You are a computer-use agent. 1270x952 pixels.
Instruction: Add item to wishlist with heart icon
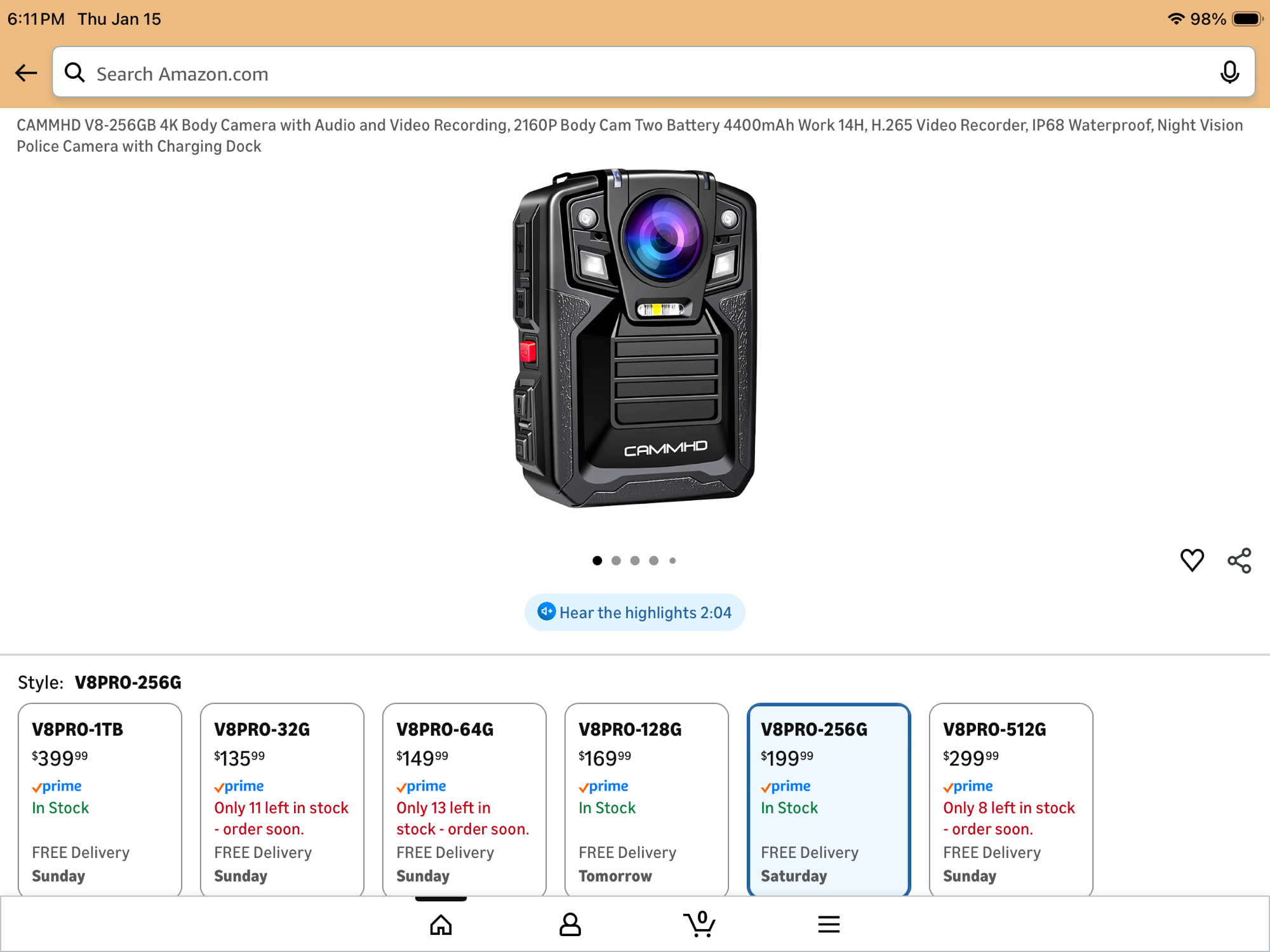[x=1192, y=560]
